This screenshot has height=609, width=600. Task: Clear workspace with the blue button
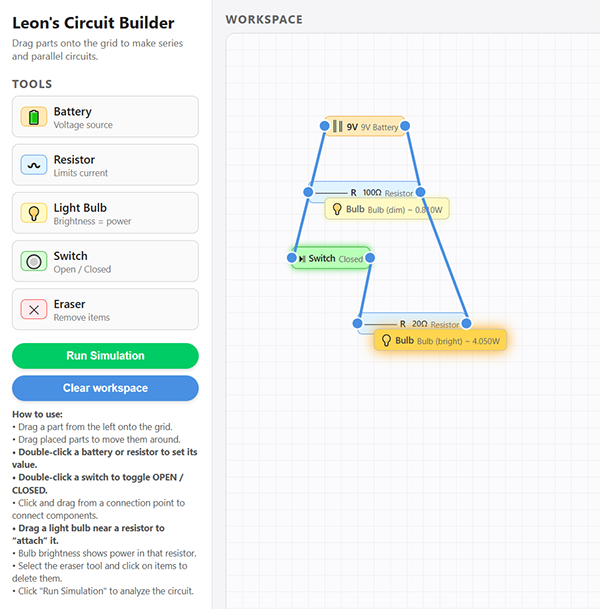105,388
